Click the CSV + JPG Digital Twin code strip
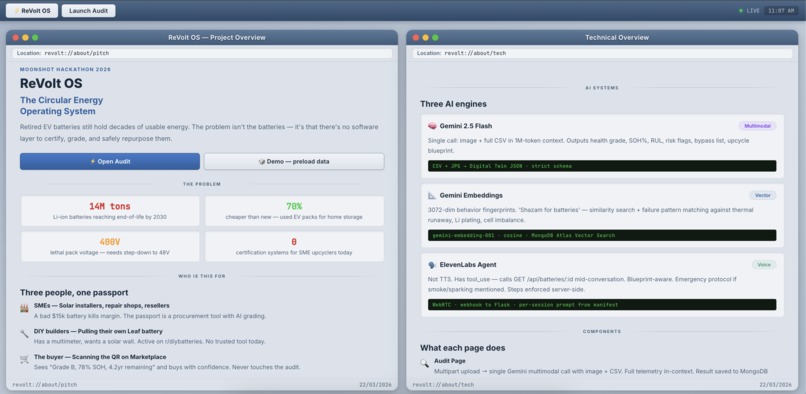Viewport: 806px width, 394px height. 602,166
